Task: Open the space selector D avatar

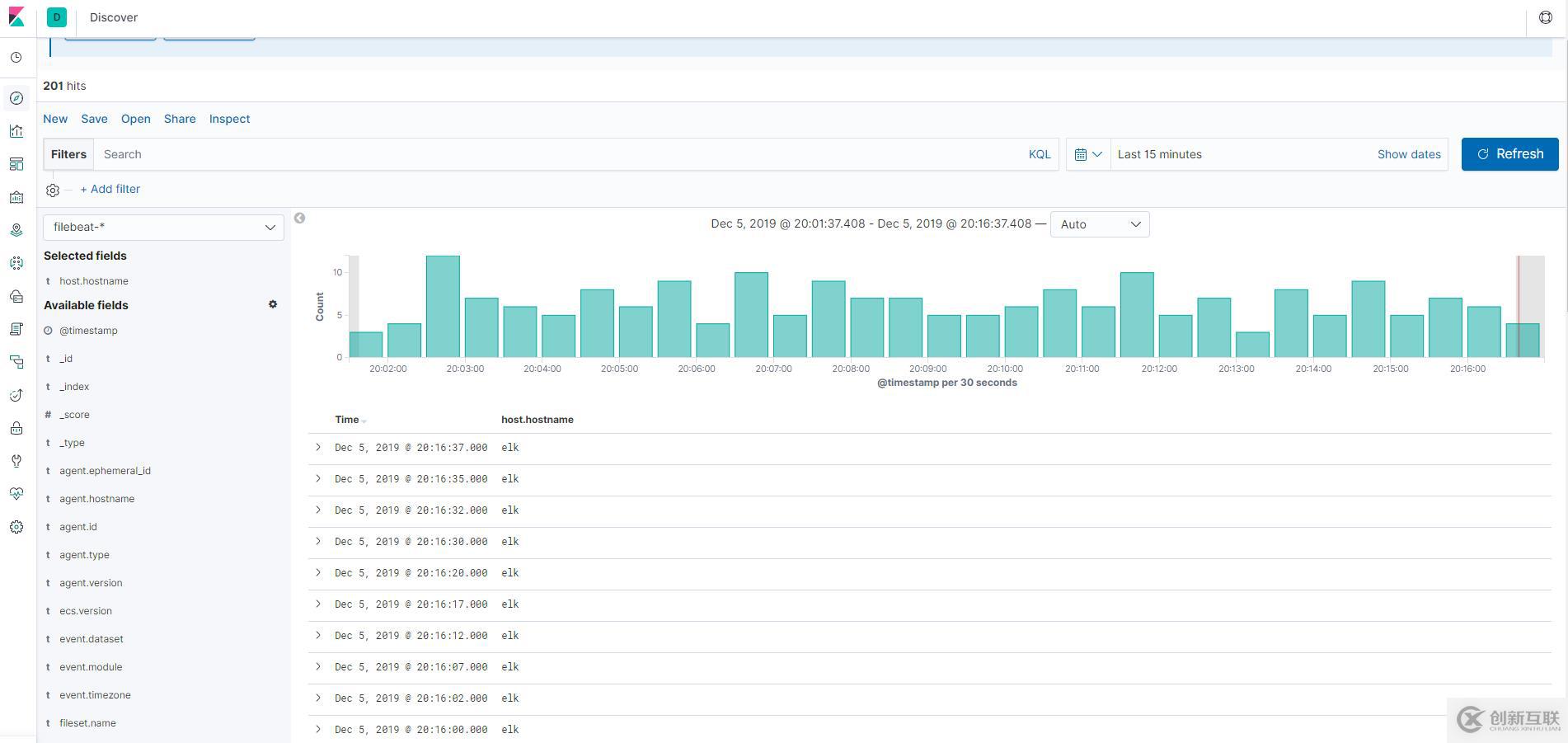Action: (x=57, y=17)
